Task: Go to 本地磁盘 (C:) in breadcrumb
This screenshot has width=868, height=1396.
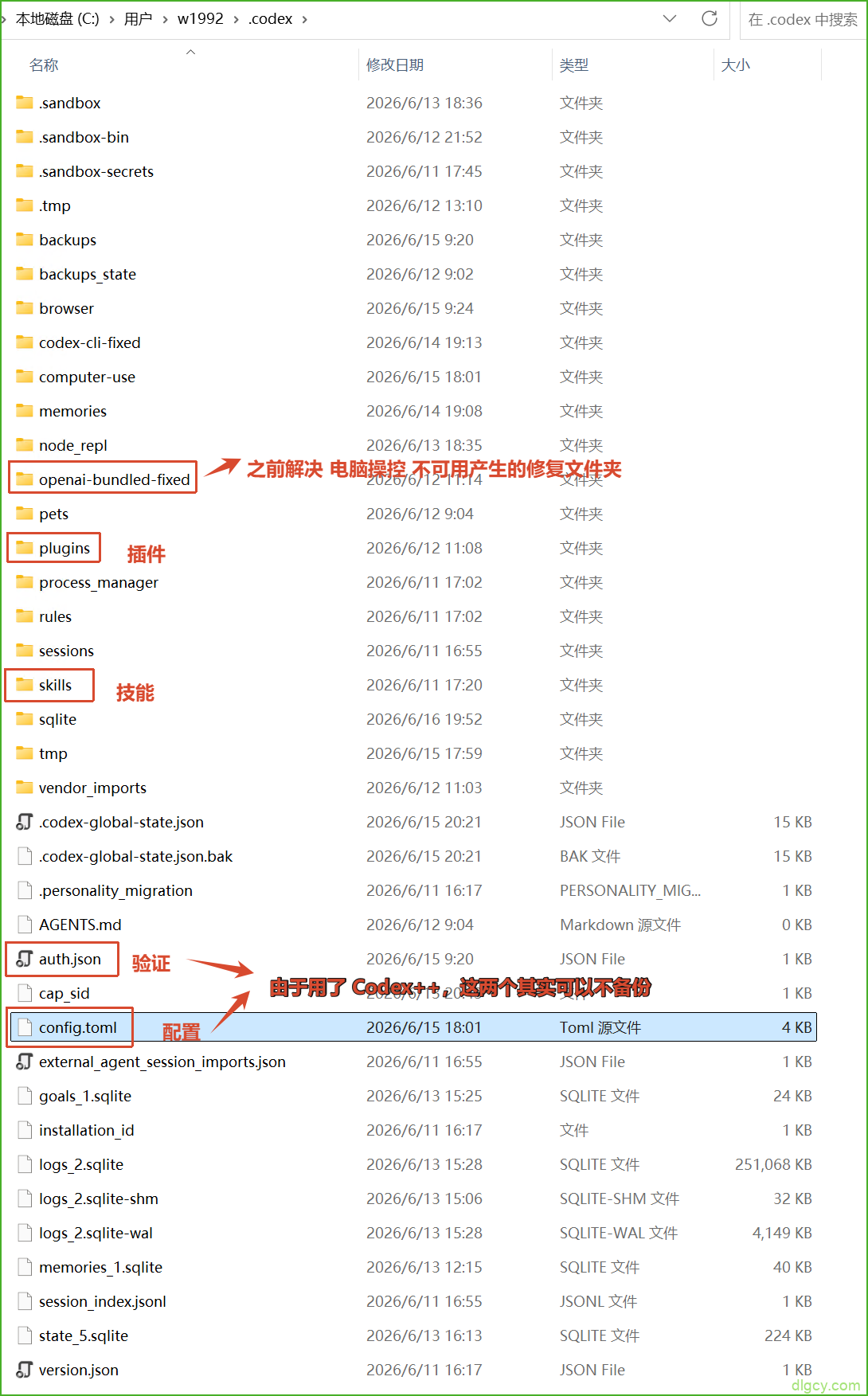Action: coord(57,19)
